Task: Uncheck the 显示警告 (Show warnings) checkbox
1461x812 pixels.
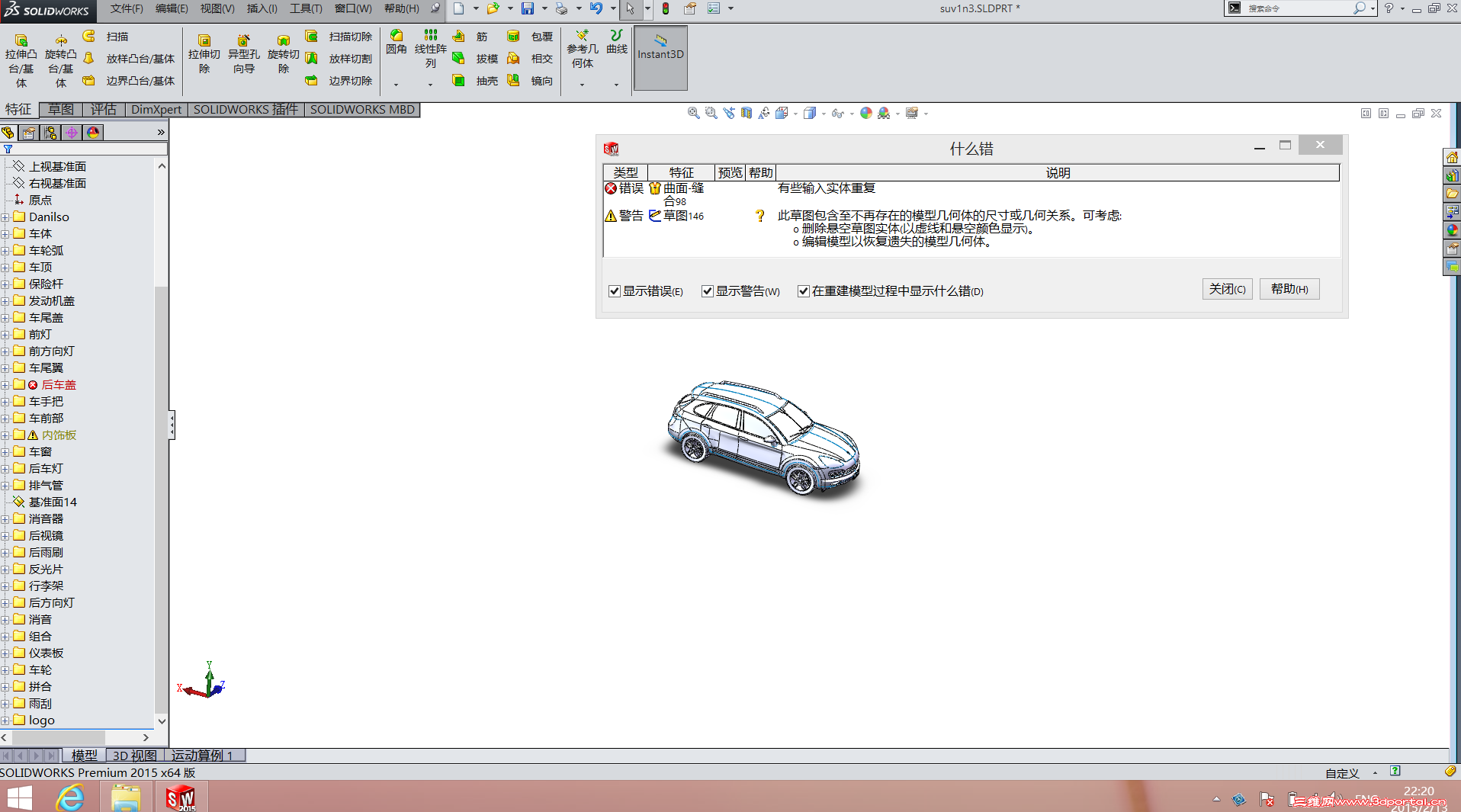Action: coord(708,291)
